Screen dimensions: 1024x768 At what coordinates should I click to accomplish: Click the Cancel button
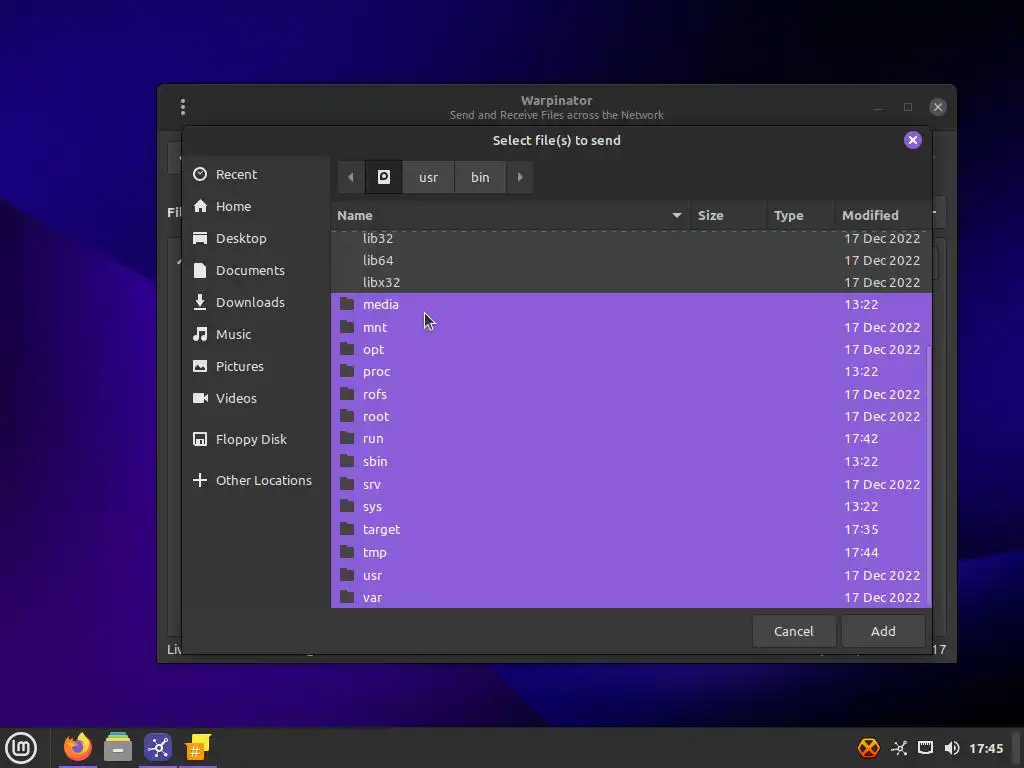(793, 632)
